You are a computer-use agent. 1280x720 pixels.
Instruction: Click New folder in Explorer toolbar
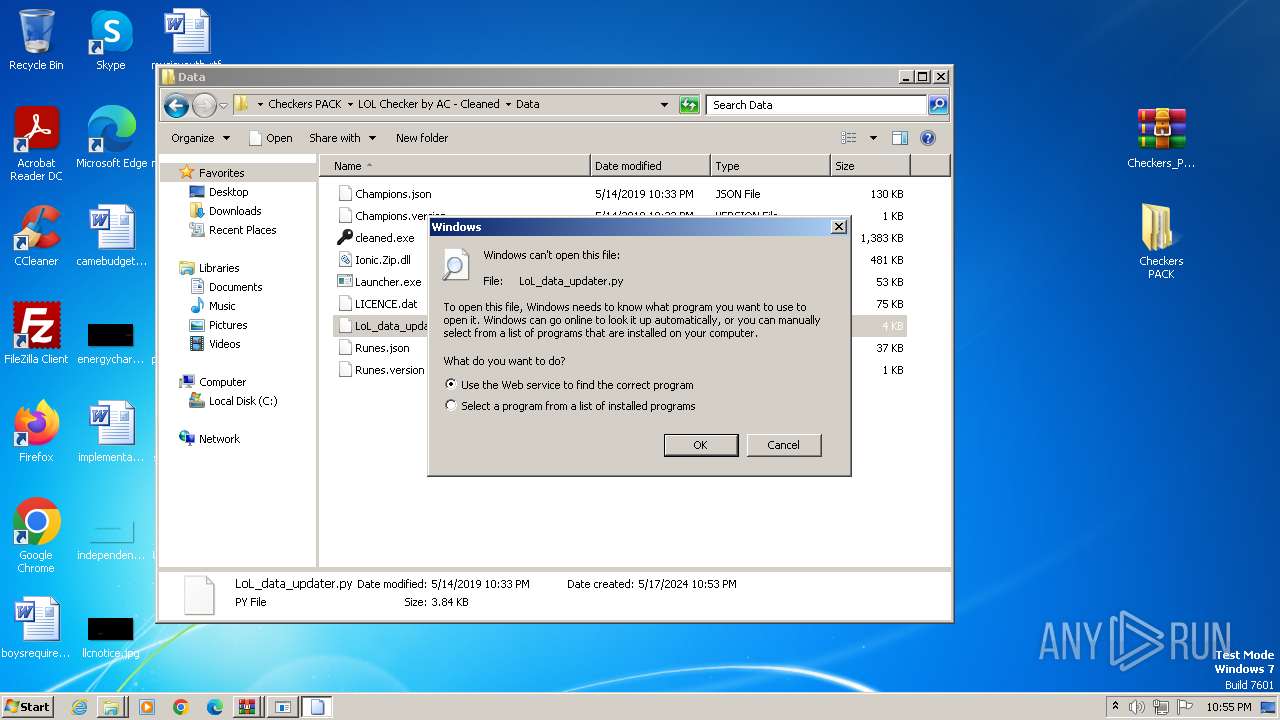pyautogui.click(x=422, y=138)
